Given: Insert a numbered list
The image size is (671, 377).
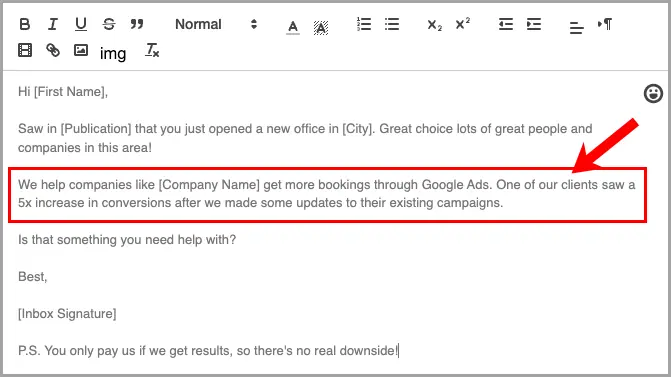Looking at the screenshot, I should click(x=364, y=24).
